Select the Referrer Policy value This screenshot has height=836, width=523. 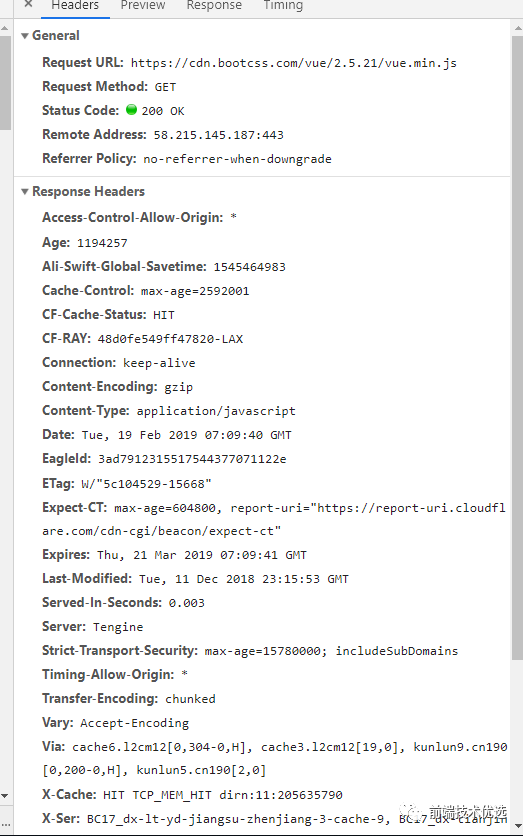tap(237, 159)
